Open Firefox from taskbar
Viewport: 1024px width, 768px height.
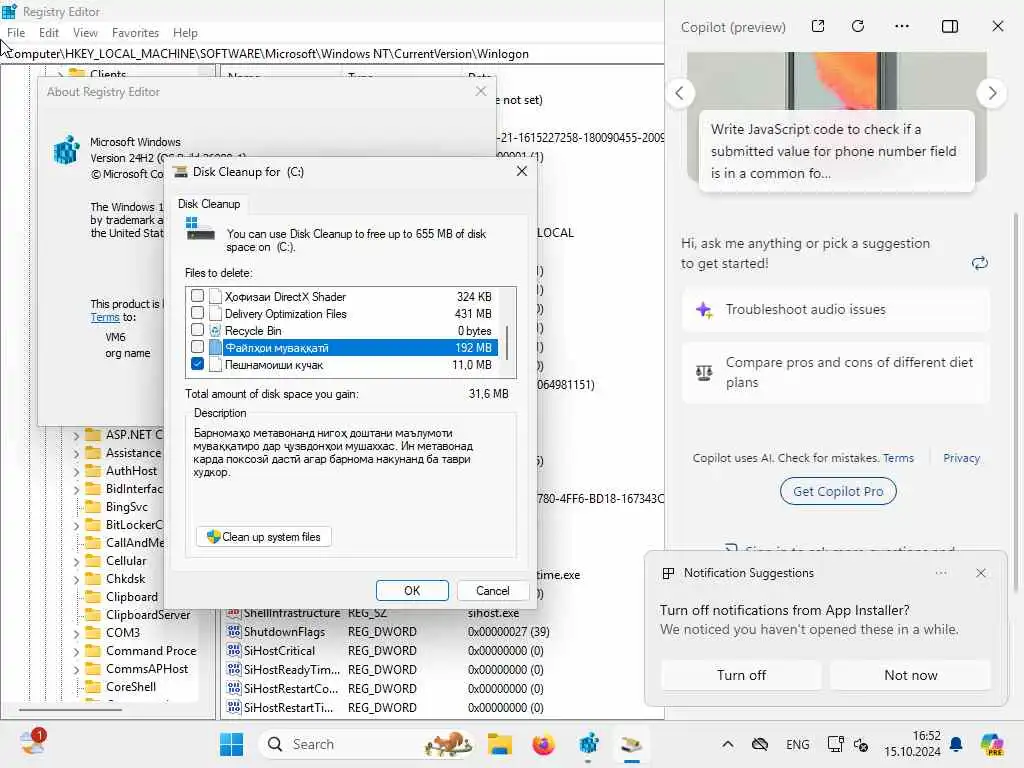pos(543,744)
